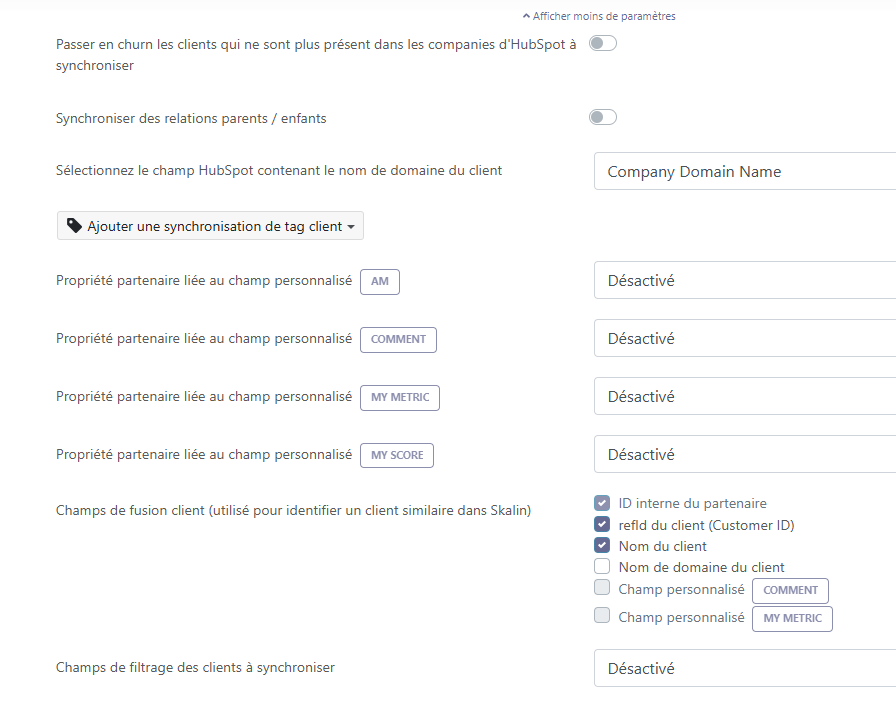Click the MY SCORE tag badge
The image size is (896, 704).
397,455
